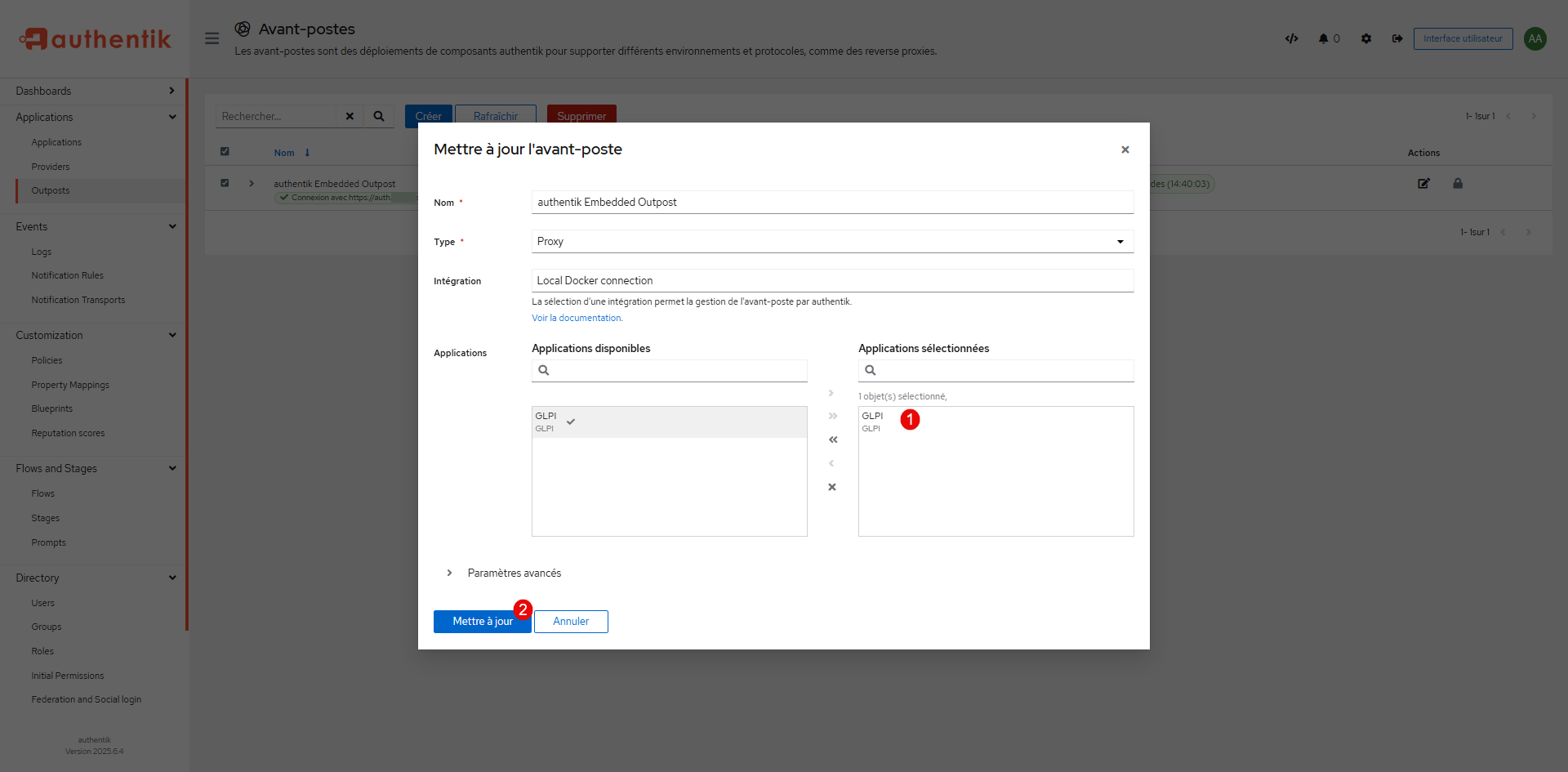Image resolution: width=1568 pixels, height=772 pixels.
Task: Open Providers in the sidebar
Action: tap(51, 167)
